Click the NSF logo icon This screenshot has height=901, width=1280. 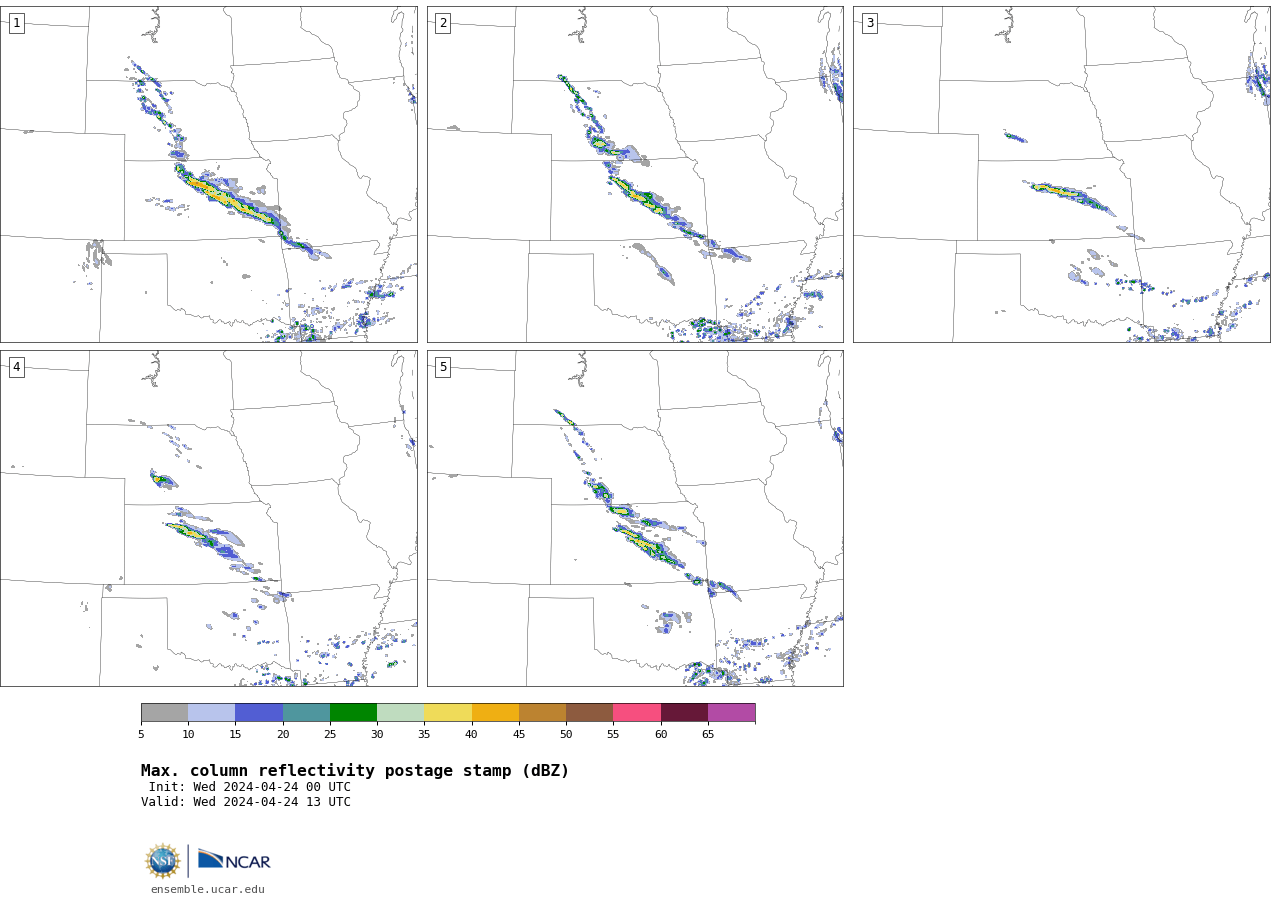163,861
